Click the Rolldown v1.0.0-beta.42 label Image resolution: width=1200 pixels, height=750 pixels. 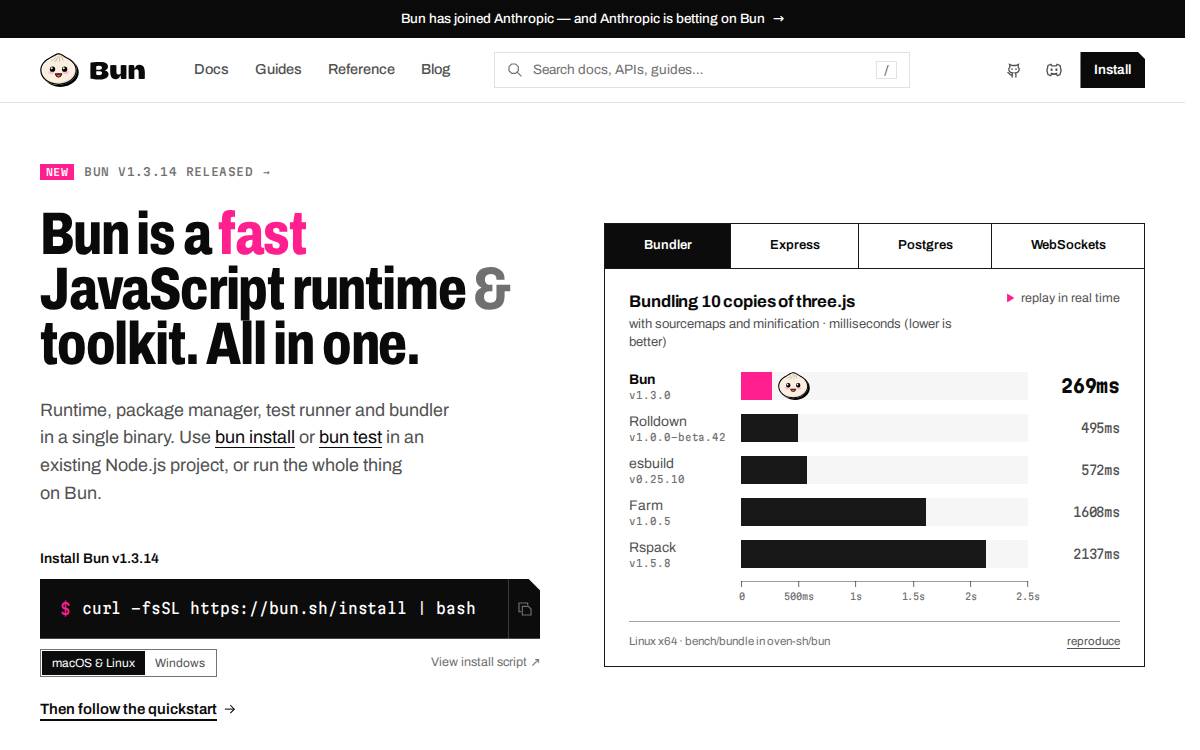tap(677, 429)
